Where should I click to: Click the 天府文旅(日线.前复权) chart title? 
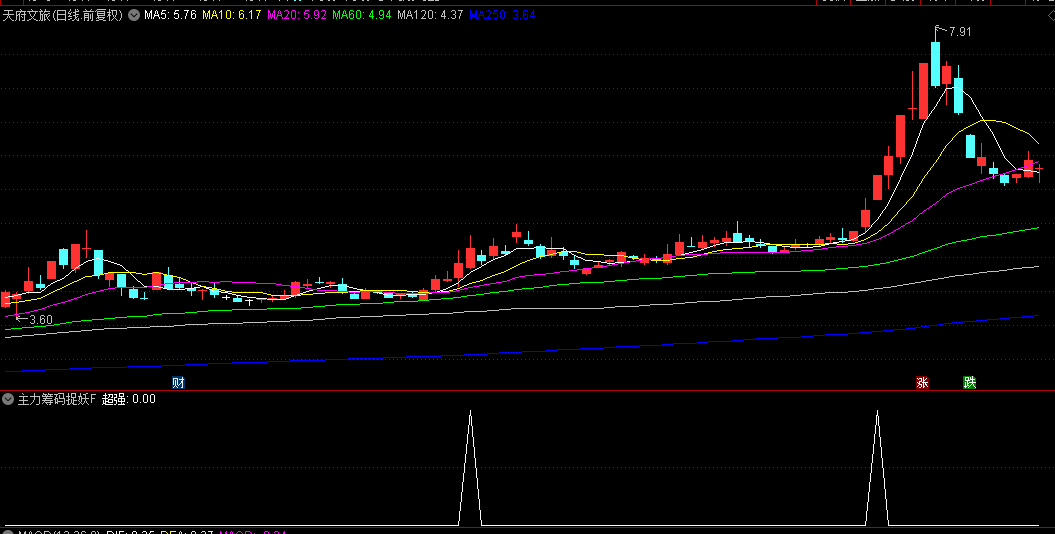coord(63,15)
